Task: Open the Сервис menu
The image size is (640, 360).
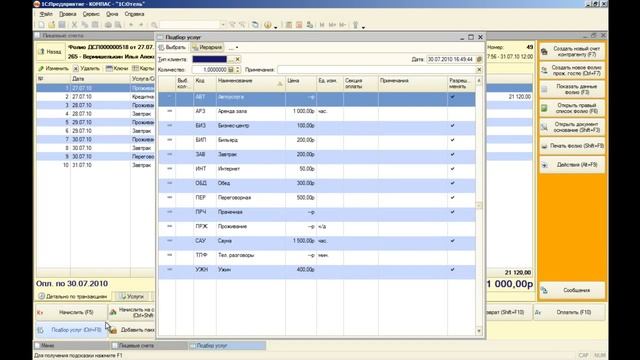Action: point(91,14)
